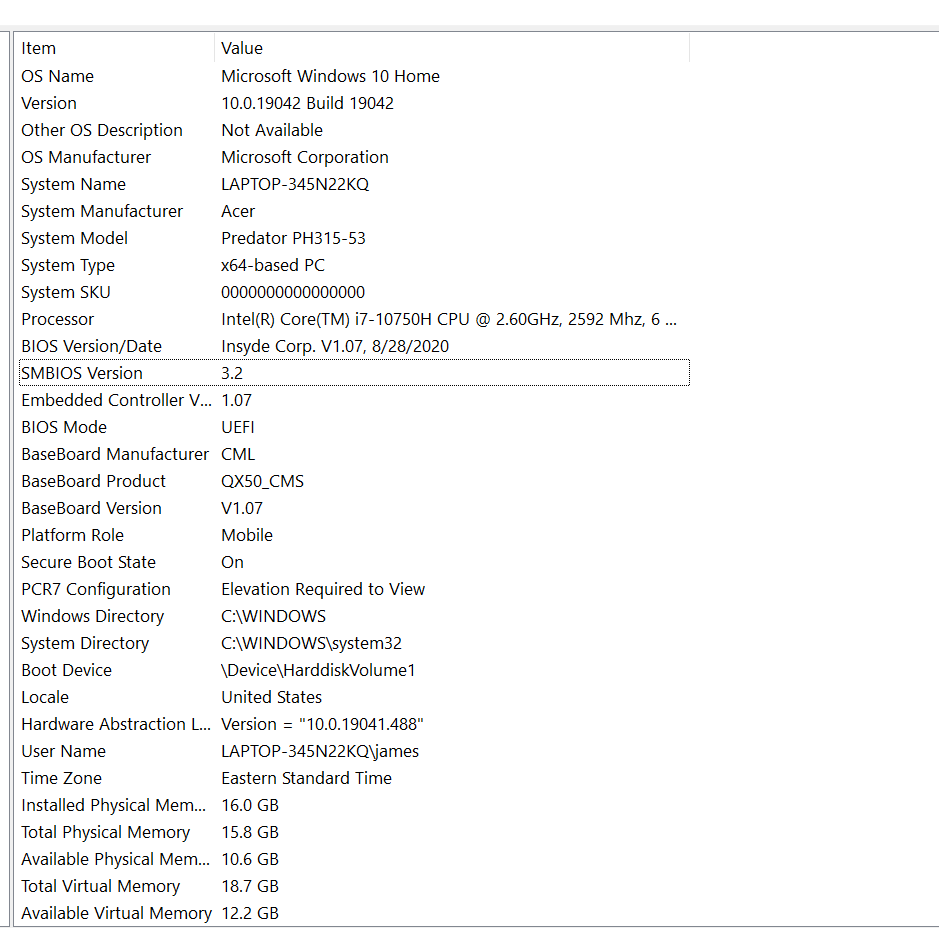
Task: Select the BaseBoard Product row
Action: pyautogui.click(x=355, y=481)
